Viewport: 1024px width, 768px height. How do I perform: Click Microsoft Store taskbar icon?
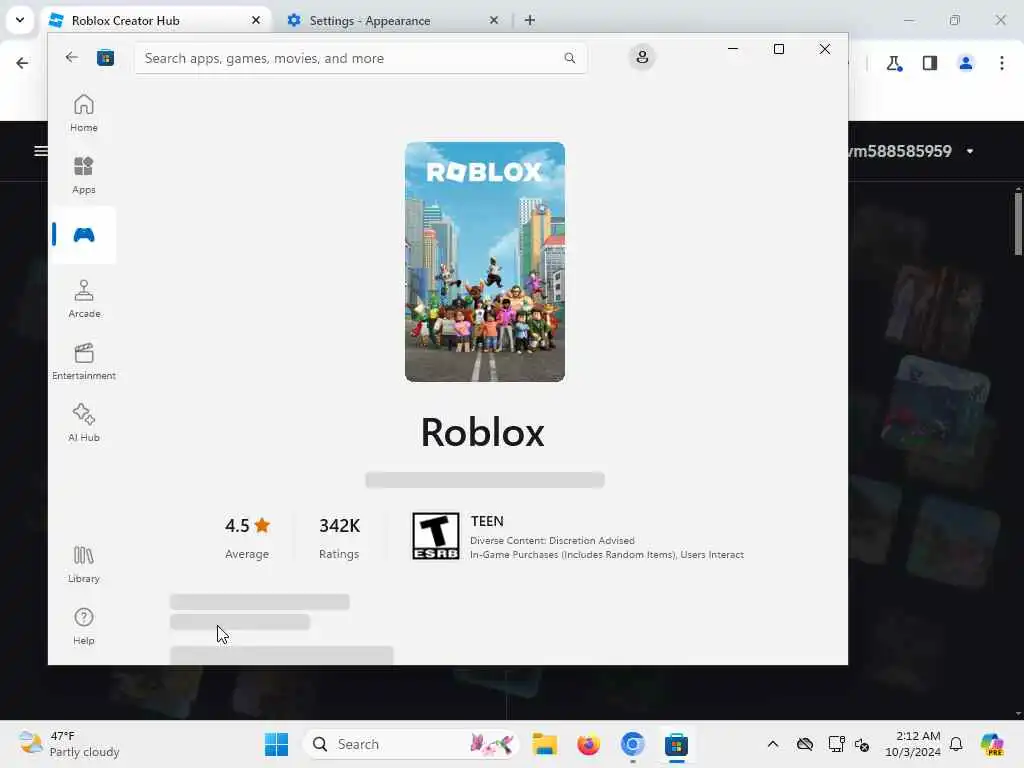tap(676, 744)
